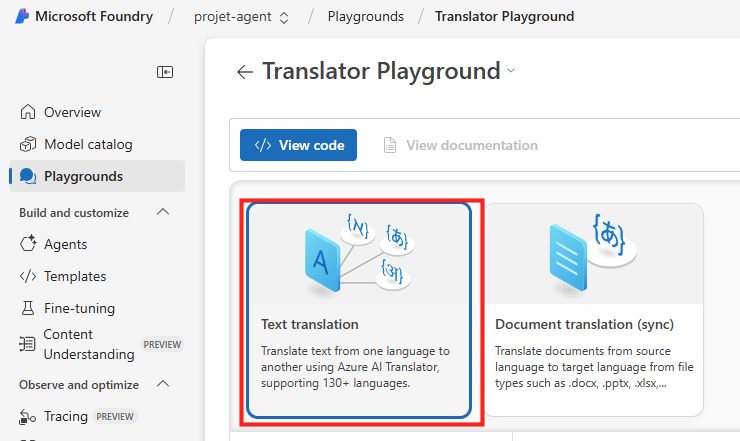Go back using the left arrow

tap(244, 72)
